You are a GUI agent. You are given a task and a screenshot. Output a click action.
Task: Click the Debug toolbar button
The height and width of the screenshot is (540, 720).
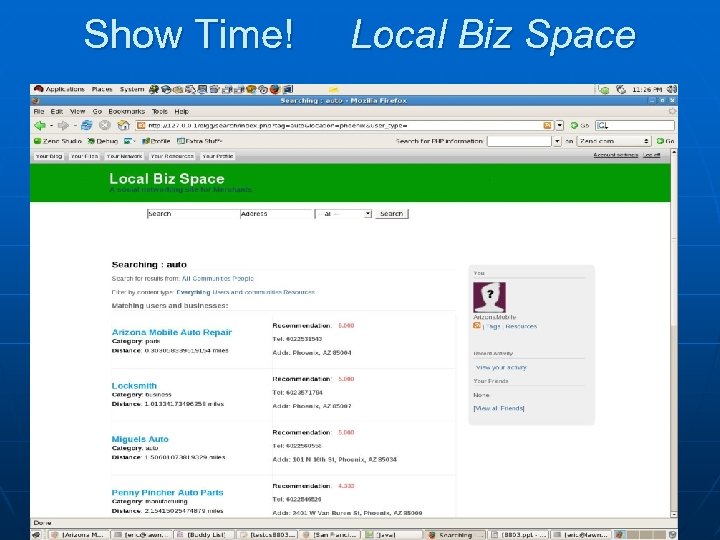pos(102,141)
